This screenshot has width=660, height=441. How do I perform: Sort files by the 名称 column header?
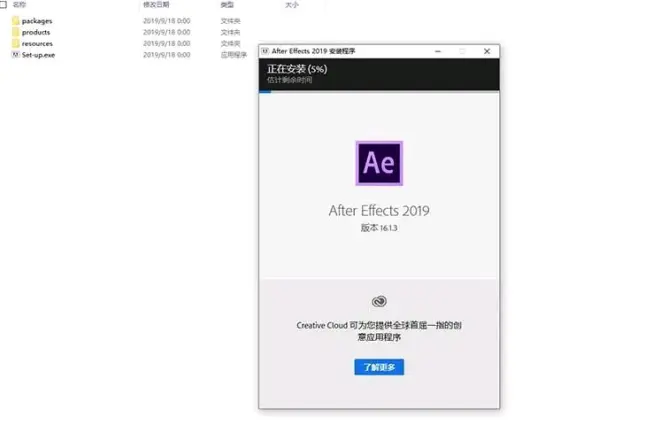click(19, 5)
